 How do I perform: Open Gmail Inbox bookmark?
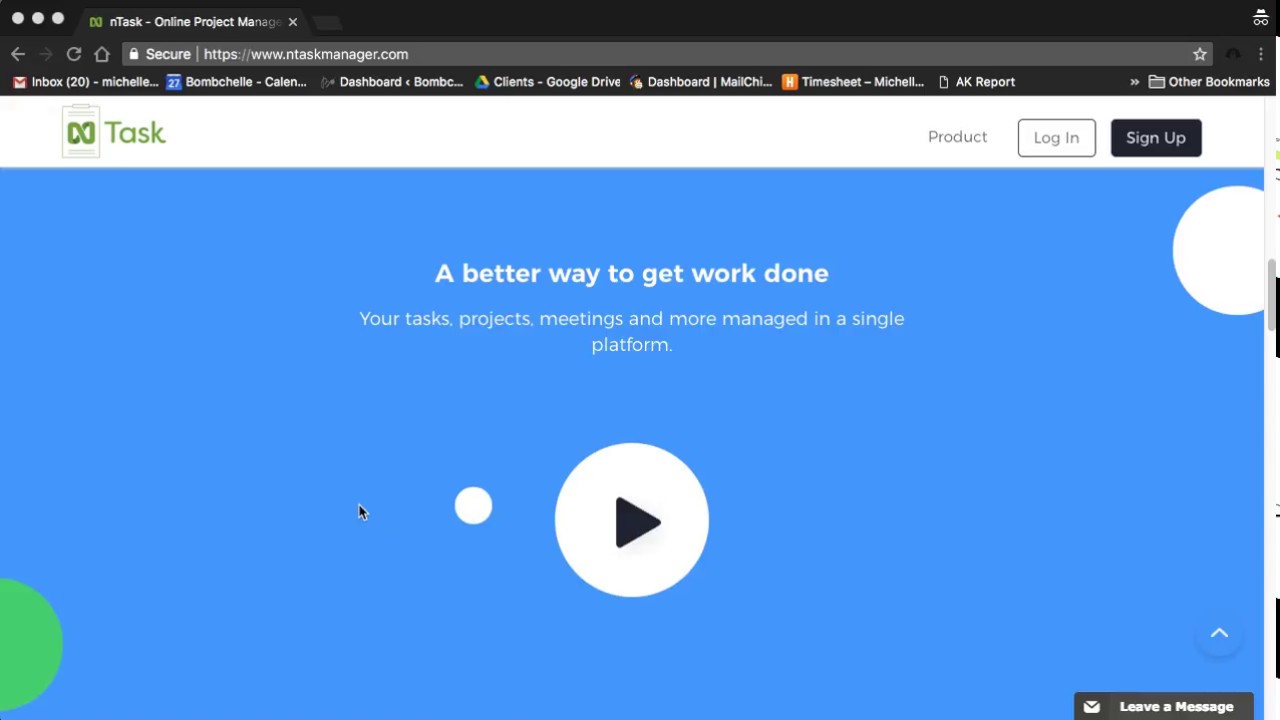(85, 82)
